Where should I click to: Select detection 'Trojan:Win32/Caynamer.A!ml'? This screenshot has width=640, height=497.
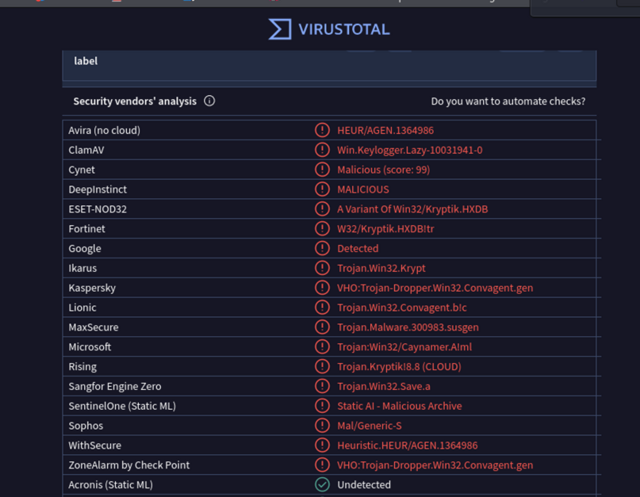pyautogui.click(x=404, y=347)
